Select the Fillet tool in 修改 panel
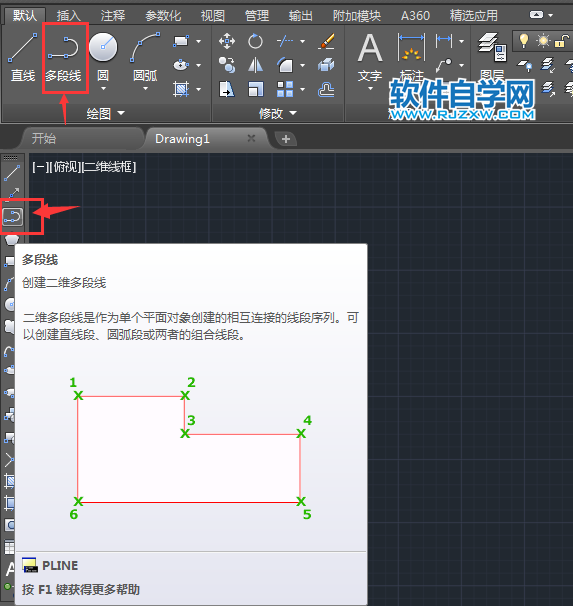 [x=285, y=65]
